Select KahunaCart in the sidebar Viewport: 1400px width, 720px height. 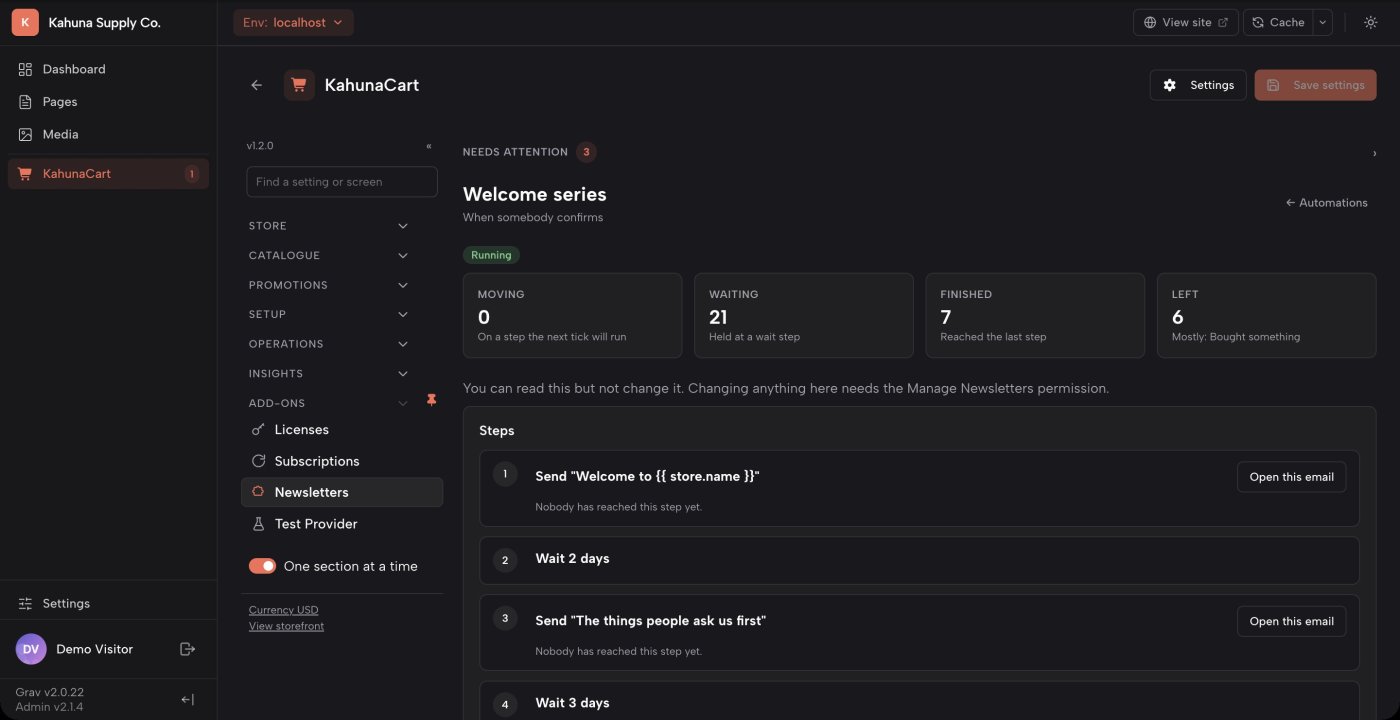108,174
